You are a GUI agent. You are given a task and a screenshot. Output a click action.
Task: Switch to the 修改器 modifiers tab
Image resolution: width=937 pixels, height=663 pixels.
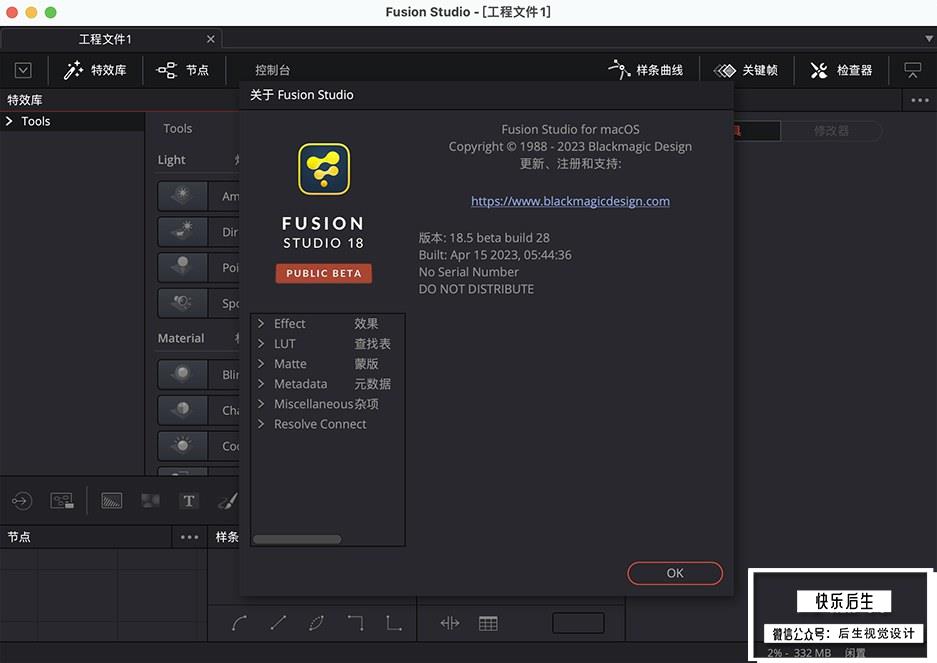tap(831, 131)
